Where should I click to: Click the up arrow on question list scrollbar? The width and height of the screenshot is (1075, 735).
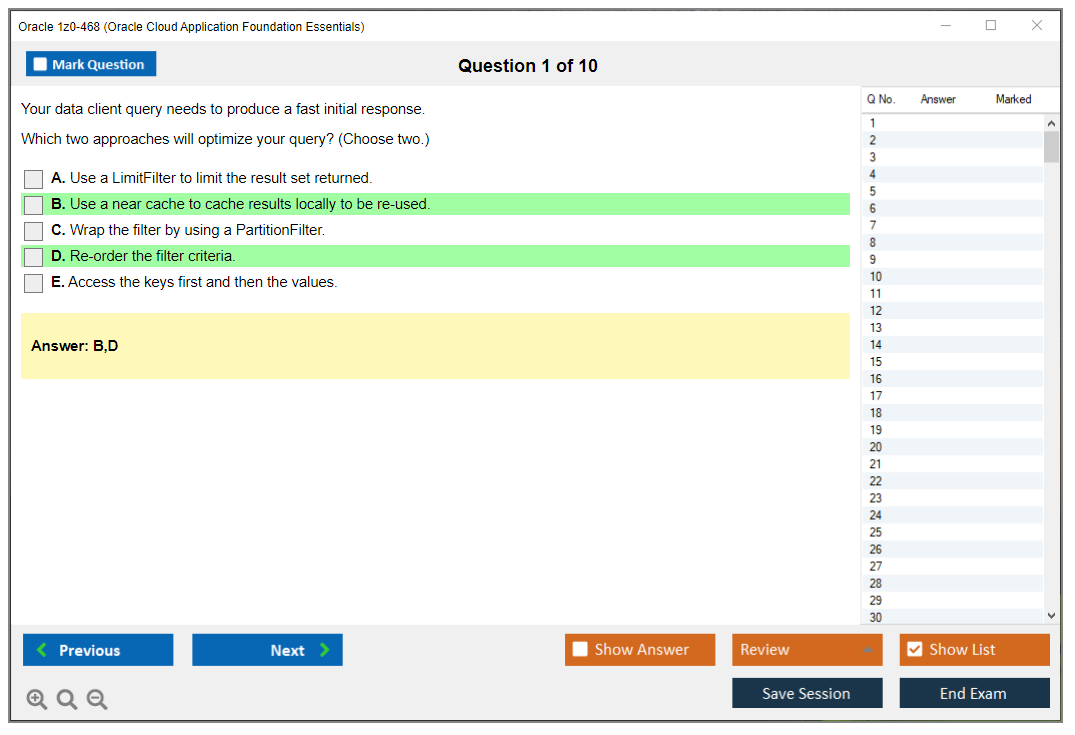pos(1051,122)
